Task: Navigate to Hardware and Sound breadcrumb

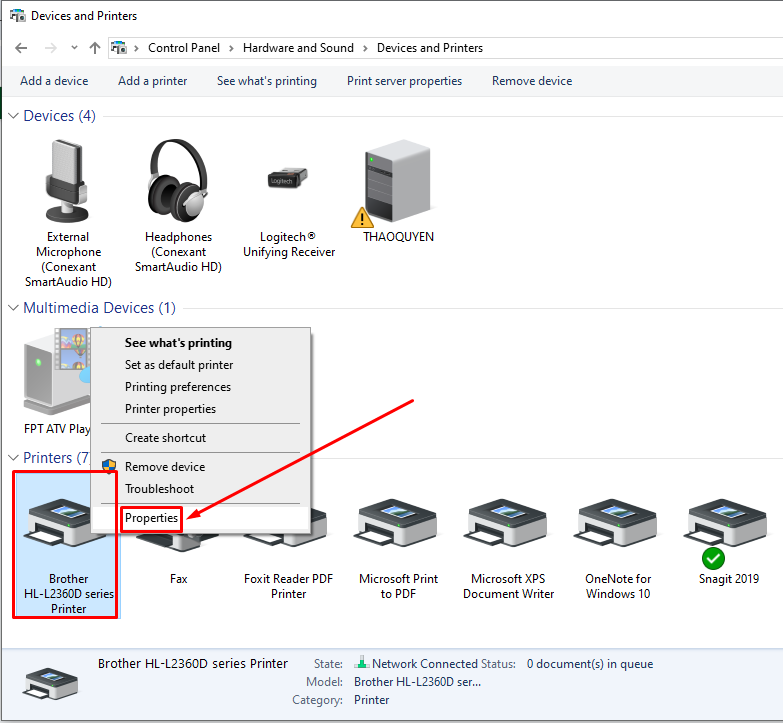Action: click(x=298, y=48)
